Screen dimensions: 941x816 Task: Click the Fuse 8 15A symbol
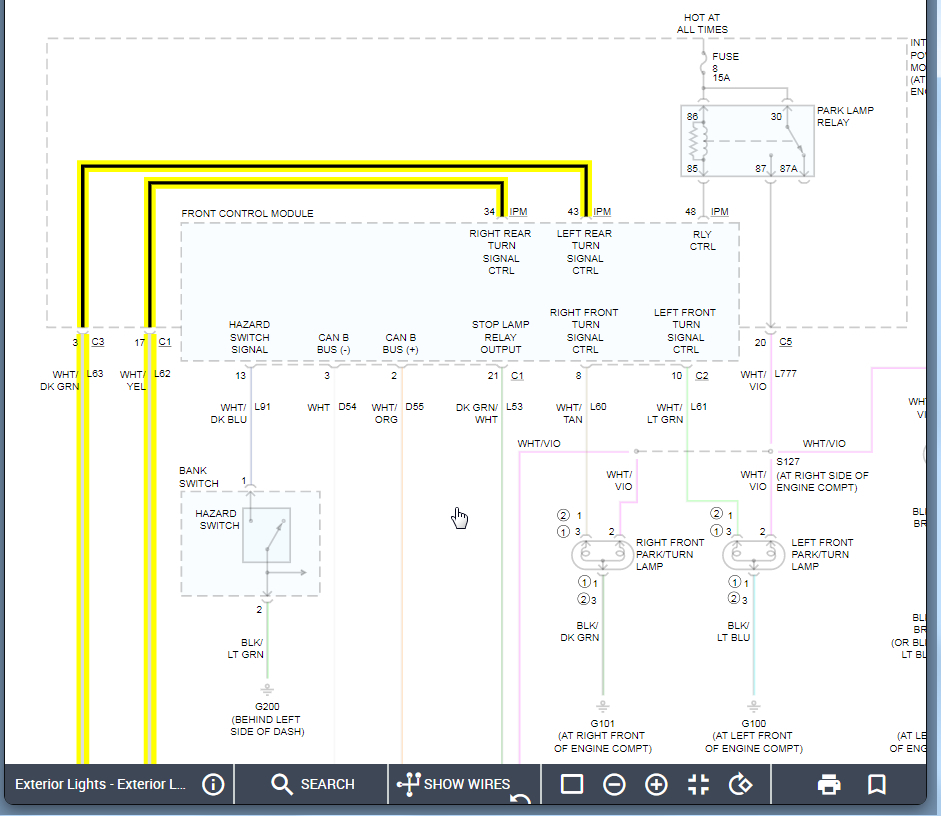pos(703,68)
